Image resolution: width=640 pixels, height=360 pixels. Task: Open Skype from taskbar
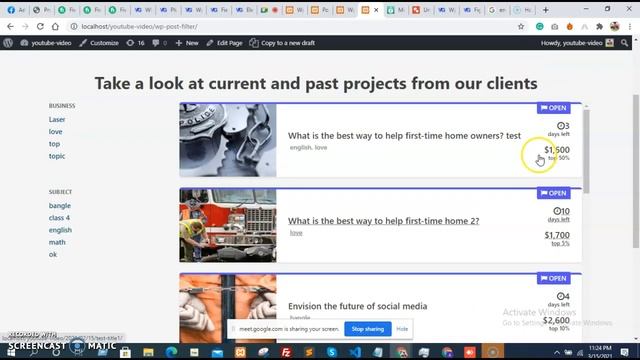coord(331,352)
